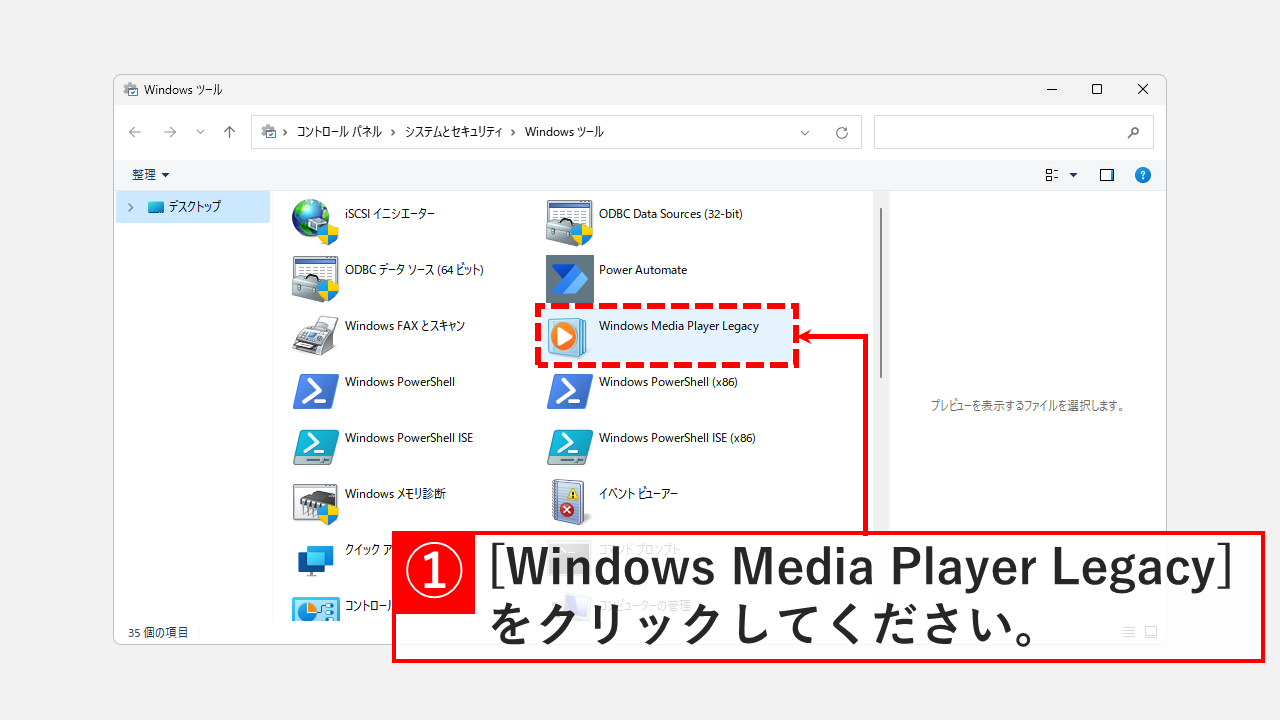This screenshot has height=720, width=1280.
Task: Switch to details view at status bar
Action: pyautogui.click(x=1128, y=631)
